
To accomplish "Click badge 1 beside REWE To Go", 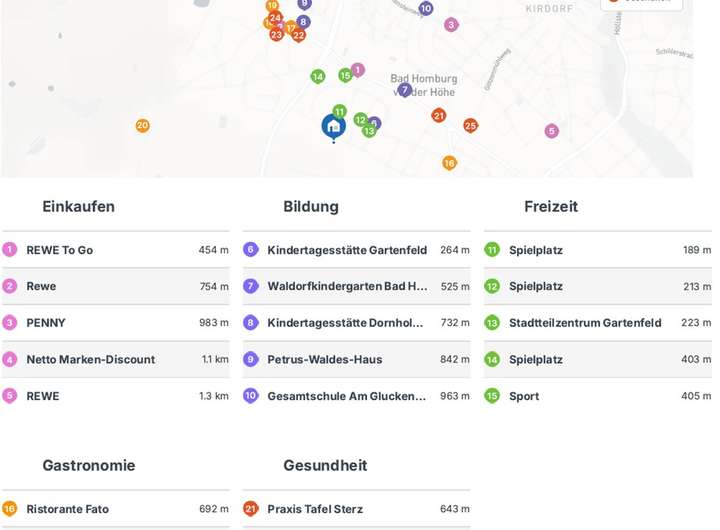I will [x=10, y=250].
